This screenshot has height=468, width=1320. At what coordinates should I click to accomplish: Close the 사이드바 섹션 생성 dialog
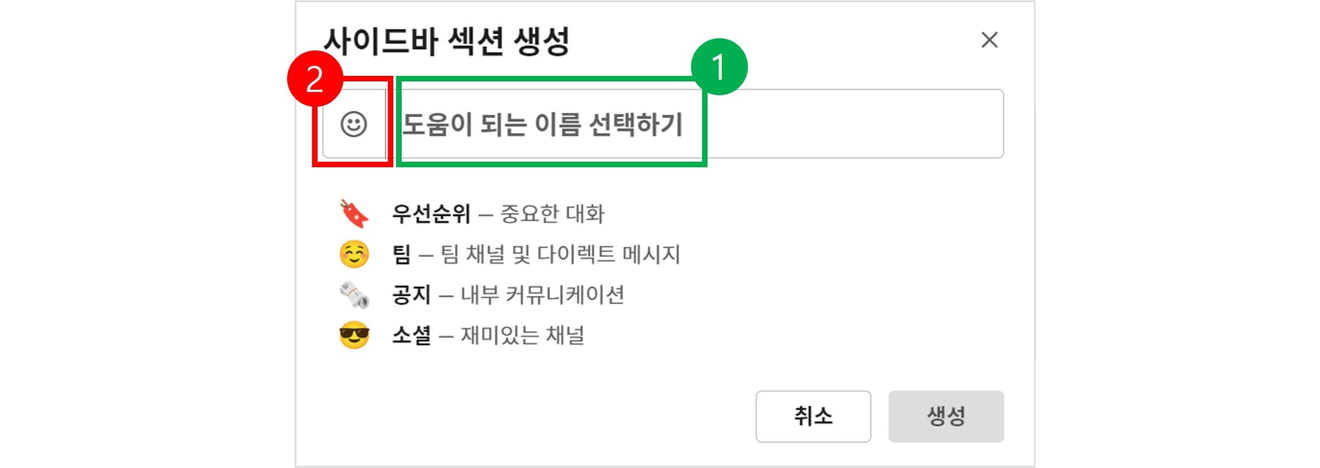click(x=989, y=40)
